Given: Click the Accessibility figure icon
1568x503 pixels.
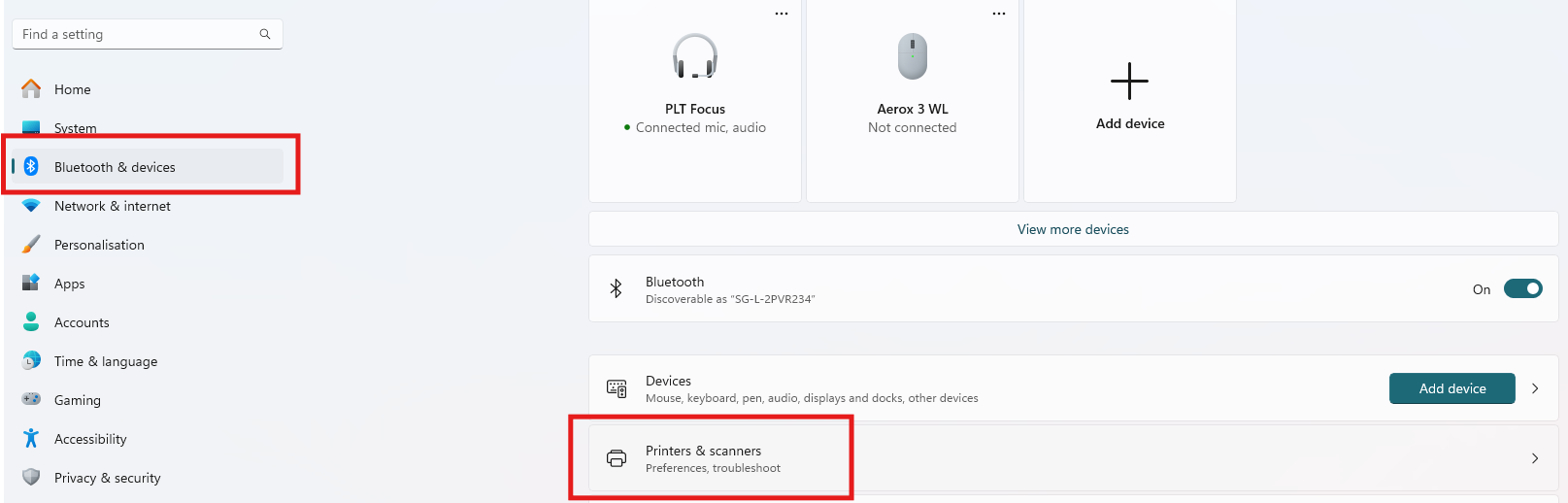Looking at the screenshot, I should [x=31, y=438].
